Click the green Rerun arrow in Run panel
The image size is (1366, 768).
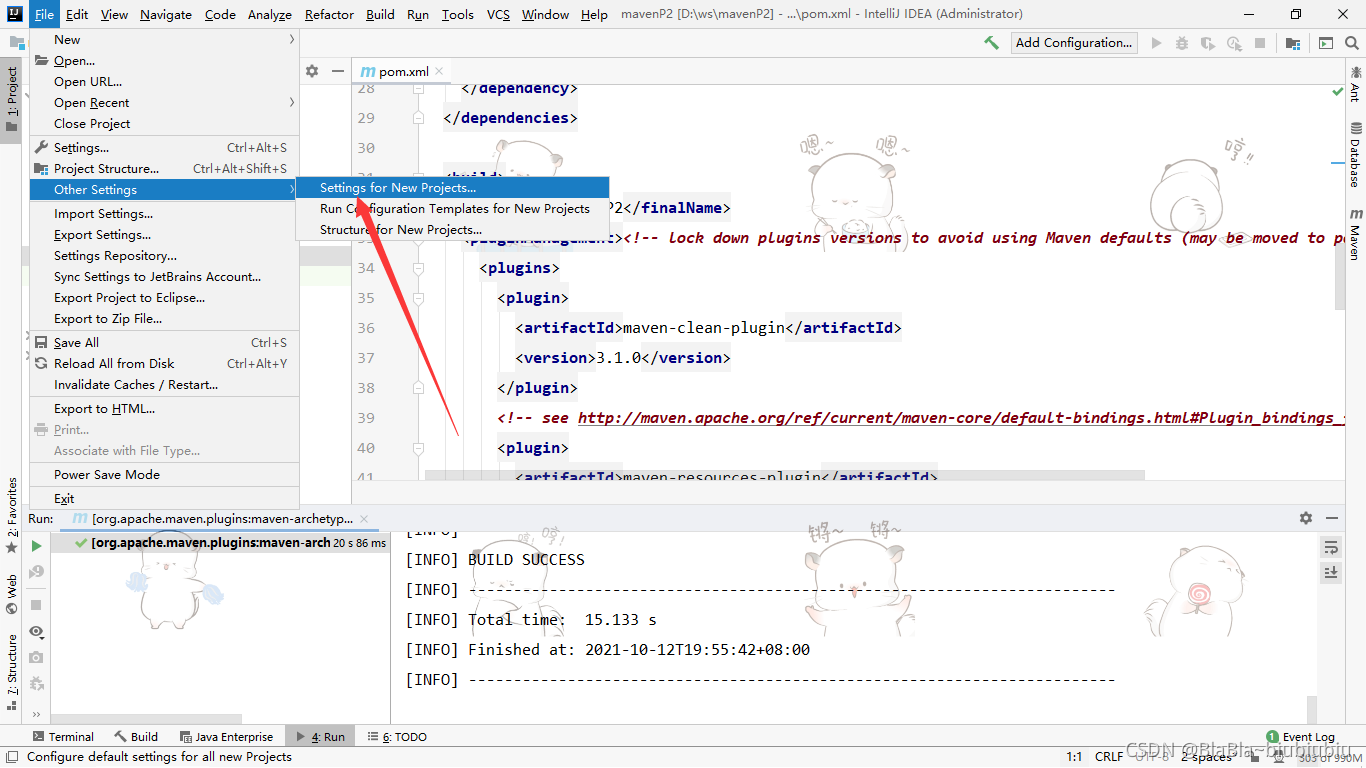[36, 546]
